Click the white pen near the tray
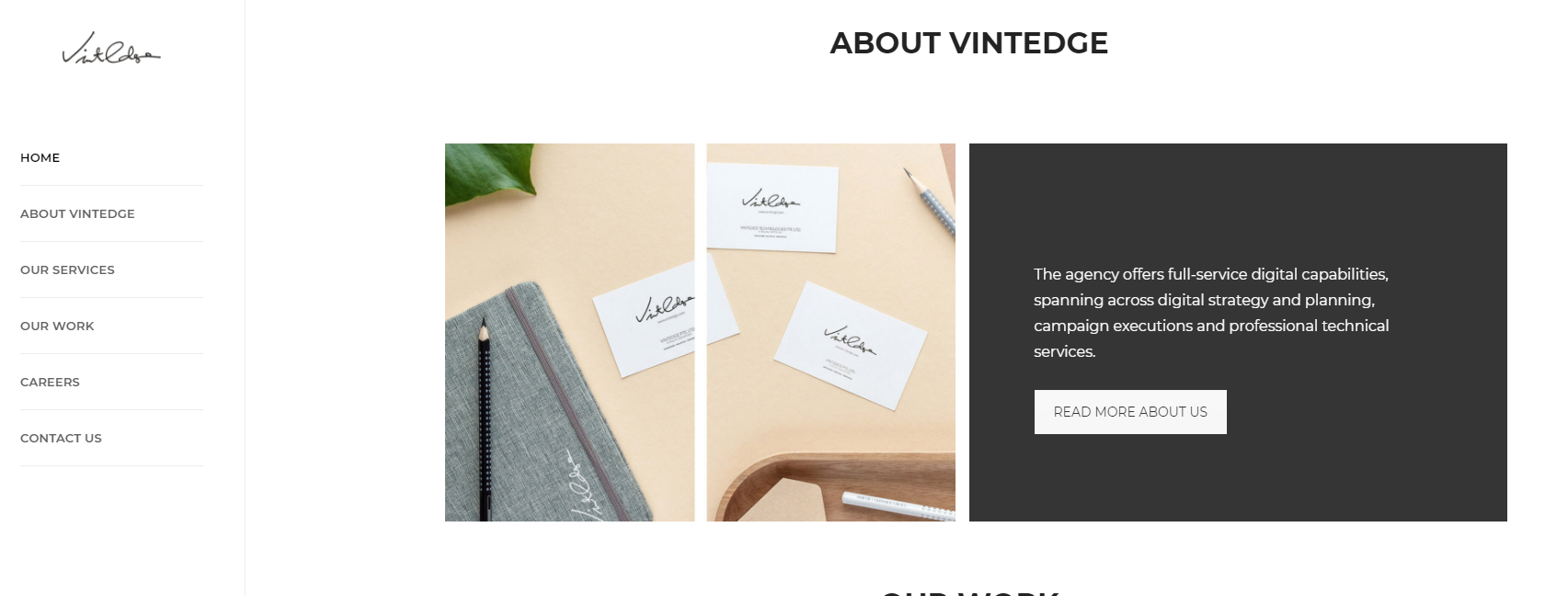Viewport: 1568px width, 596px height. click(898, 506)
